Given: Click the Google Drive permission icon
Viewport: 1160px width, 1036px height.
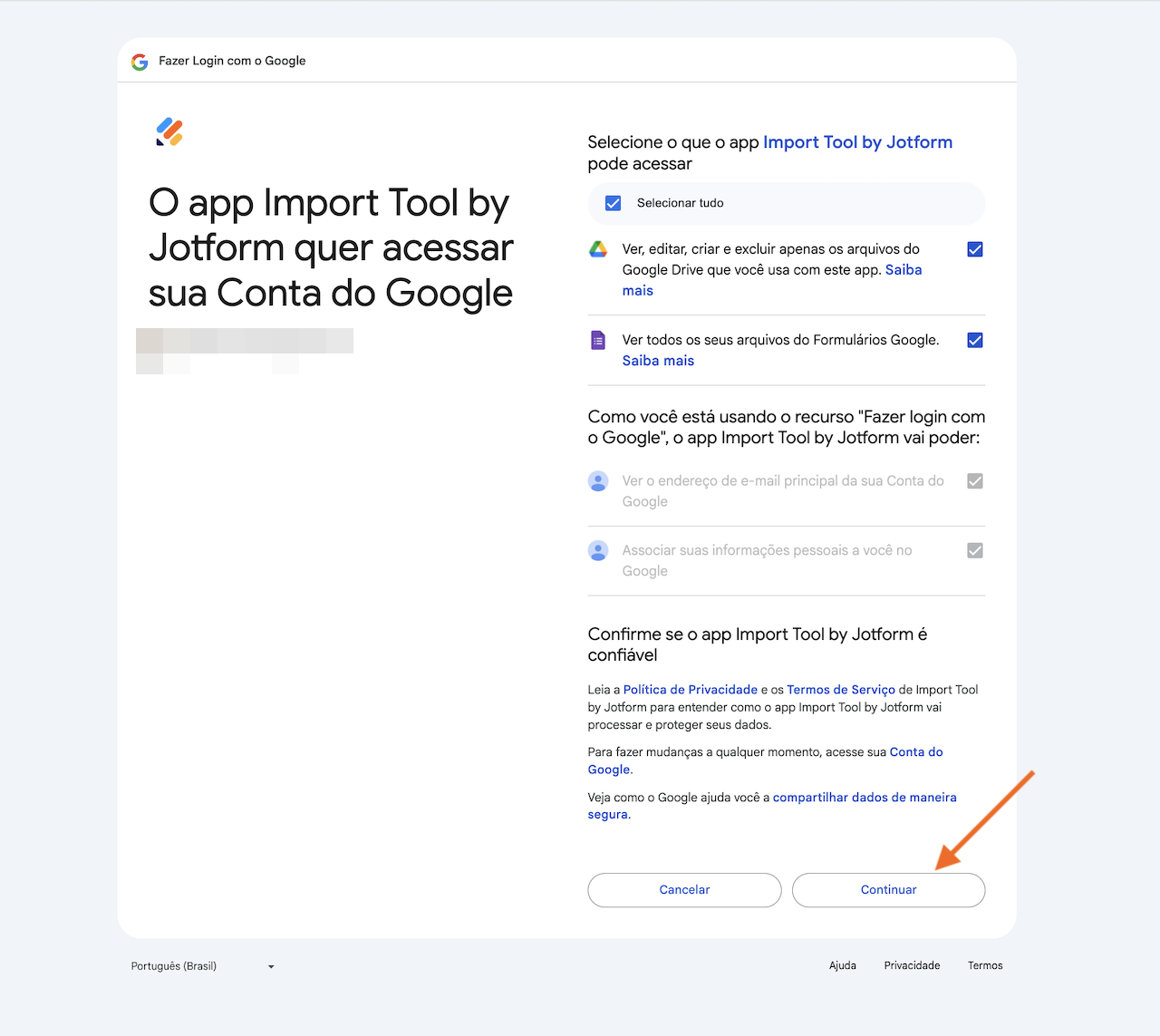Looking at the screenshot, I should pyautogui.click(x=598, y=249).
